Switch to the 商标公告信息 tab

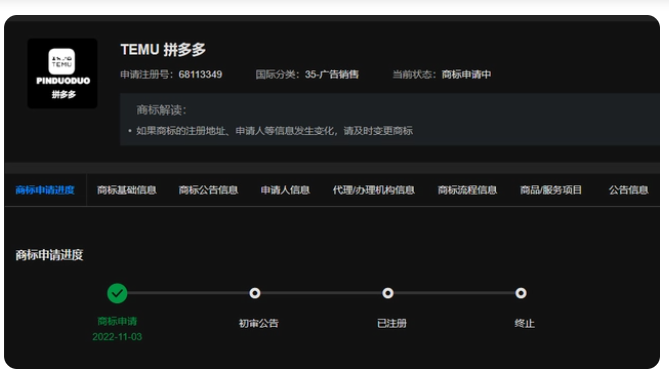pyautogui.click(x=208, y=190)
